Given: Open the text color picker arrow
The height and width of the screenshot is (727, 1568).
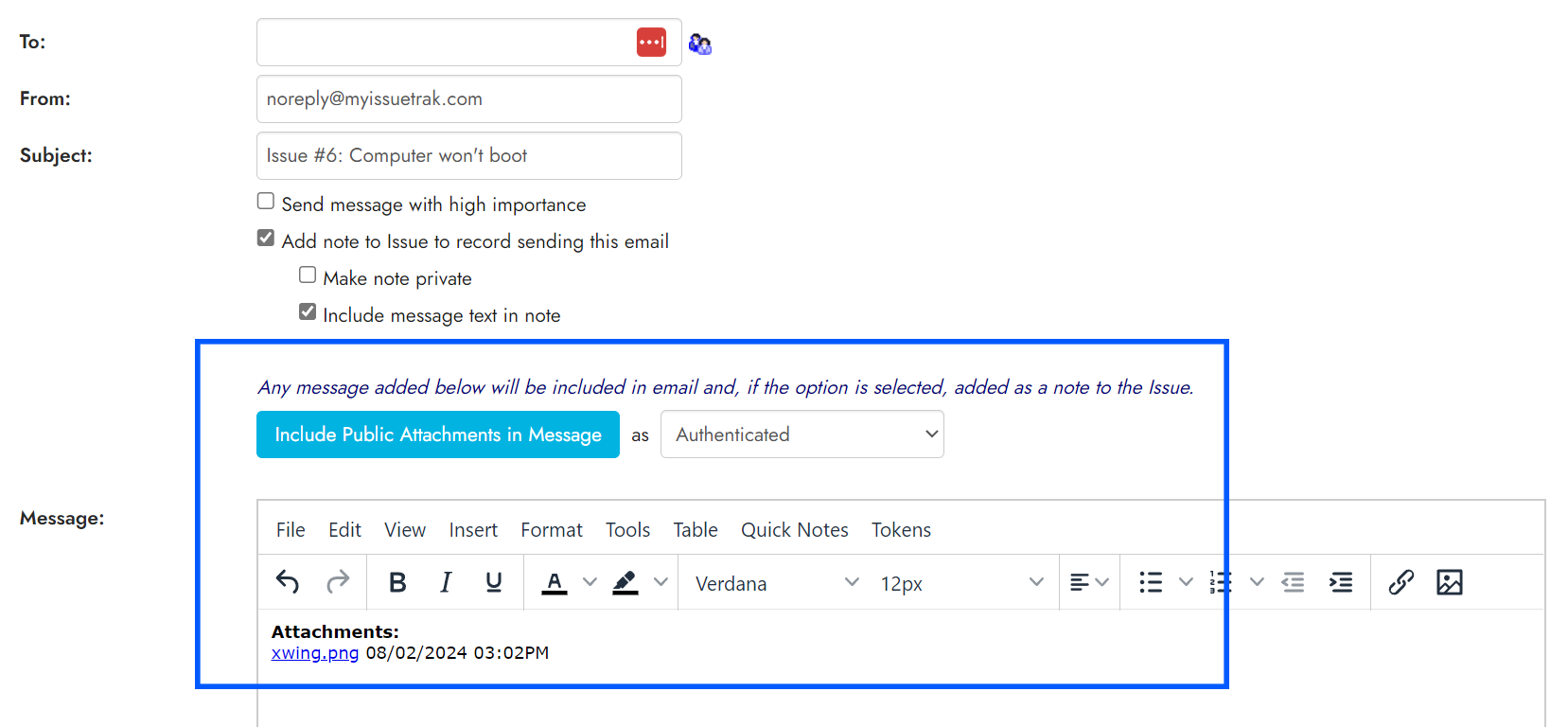Looking at the screenshot, I should [x=590, y=582].
